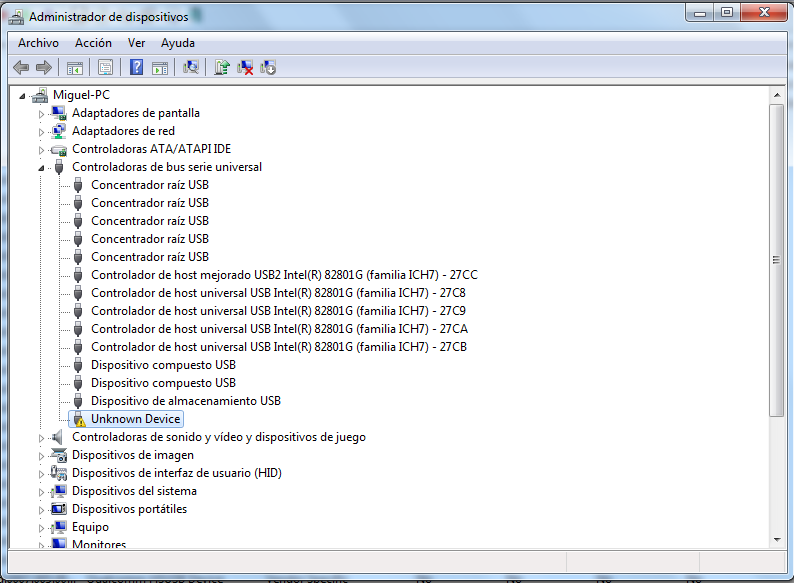Click the scrollbar up arrow

pyautogui.click(x=777, y=95)
